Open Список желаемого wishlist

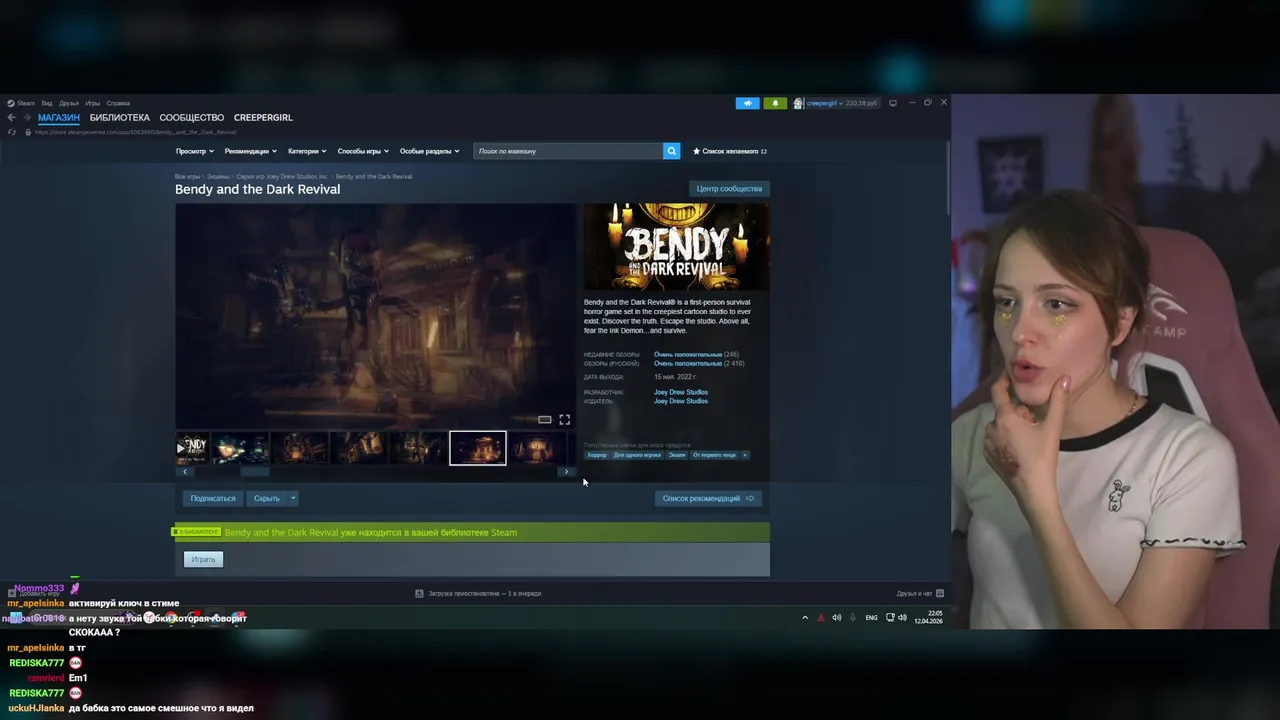click(730, 151)
